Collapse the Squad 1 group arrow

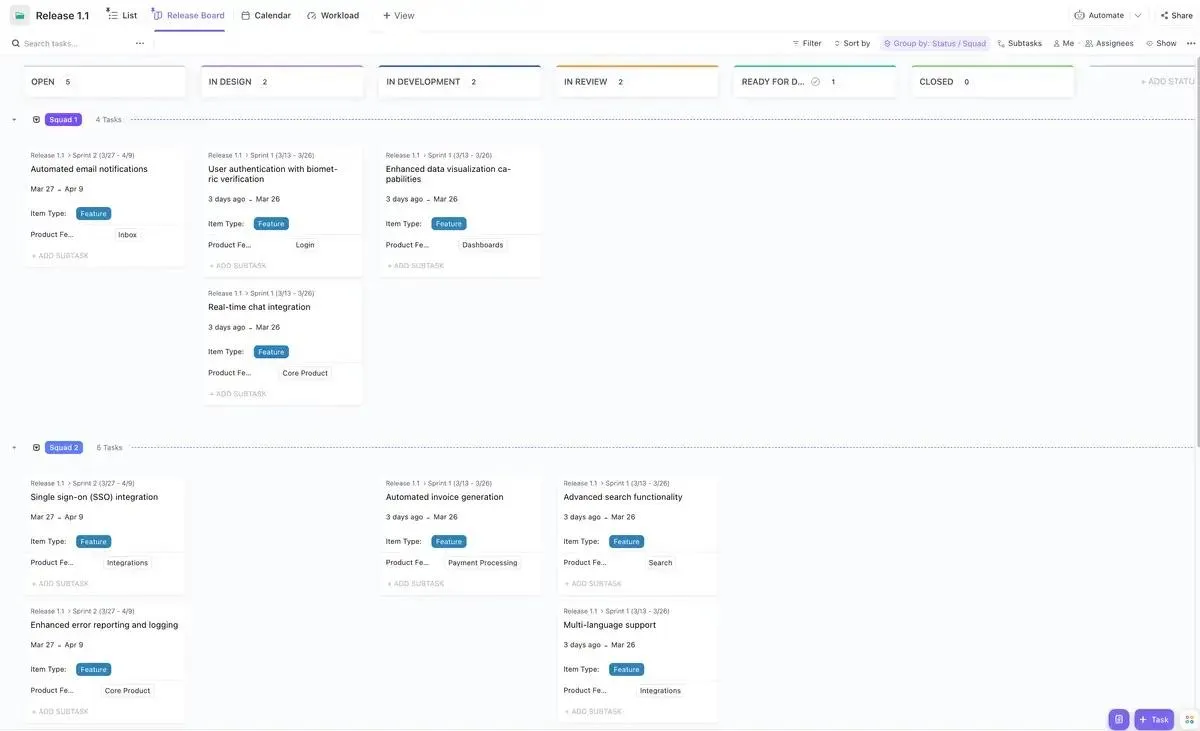14,120
